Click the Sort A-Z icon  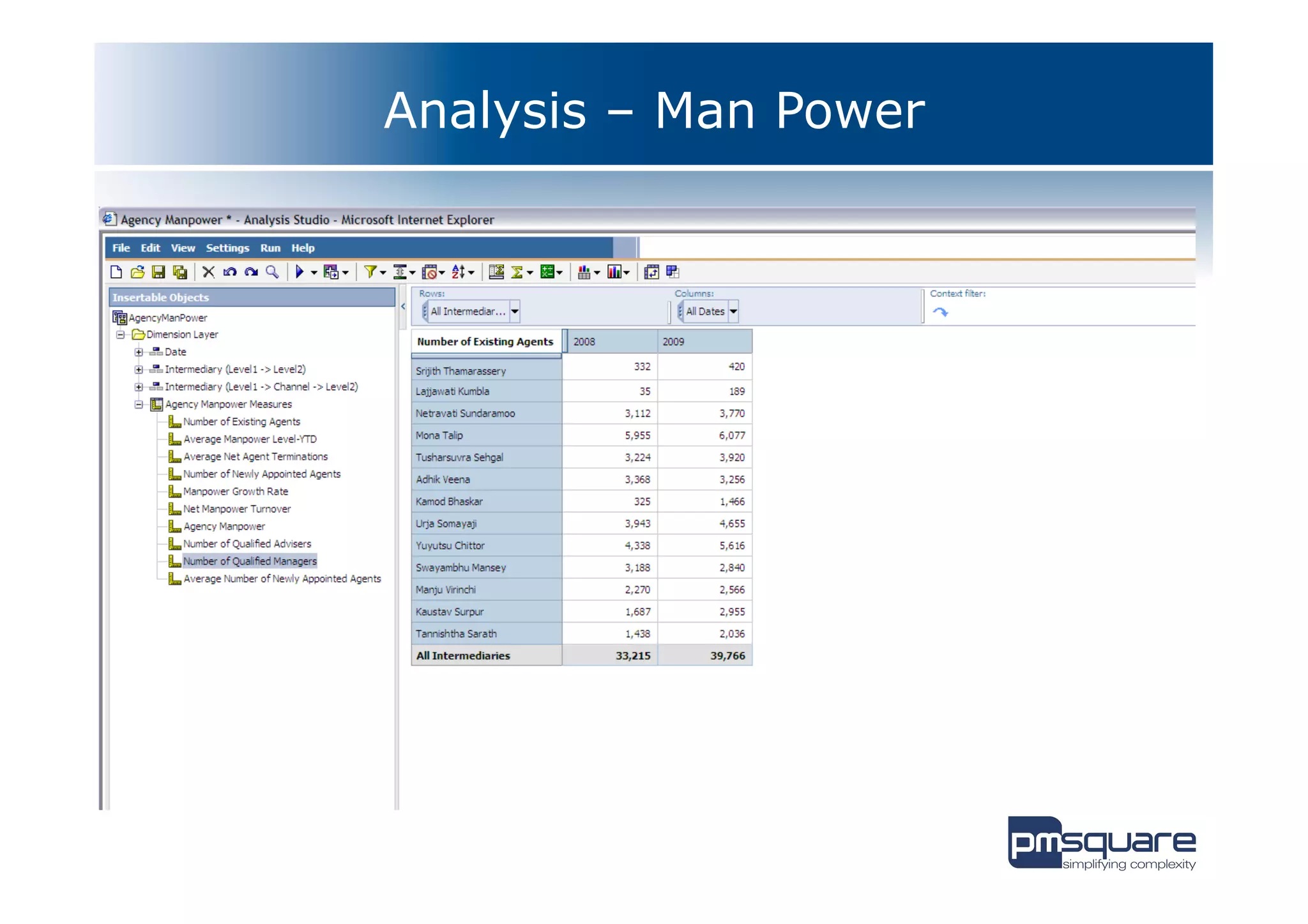click(459, 272)
